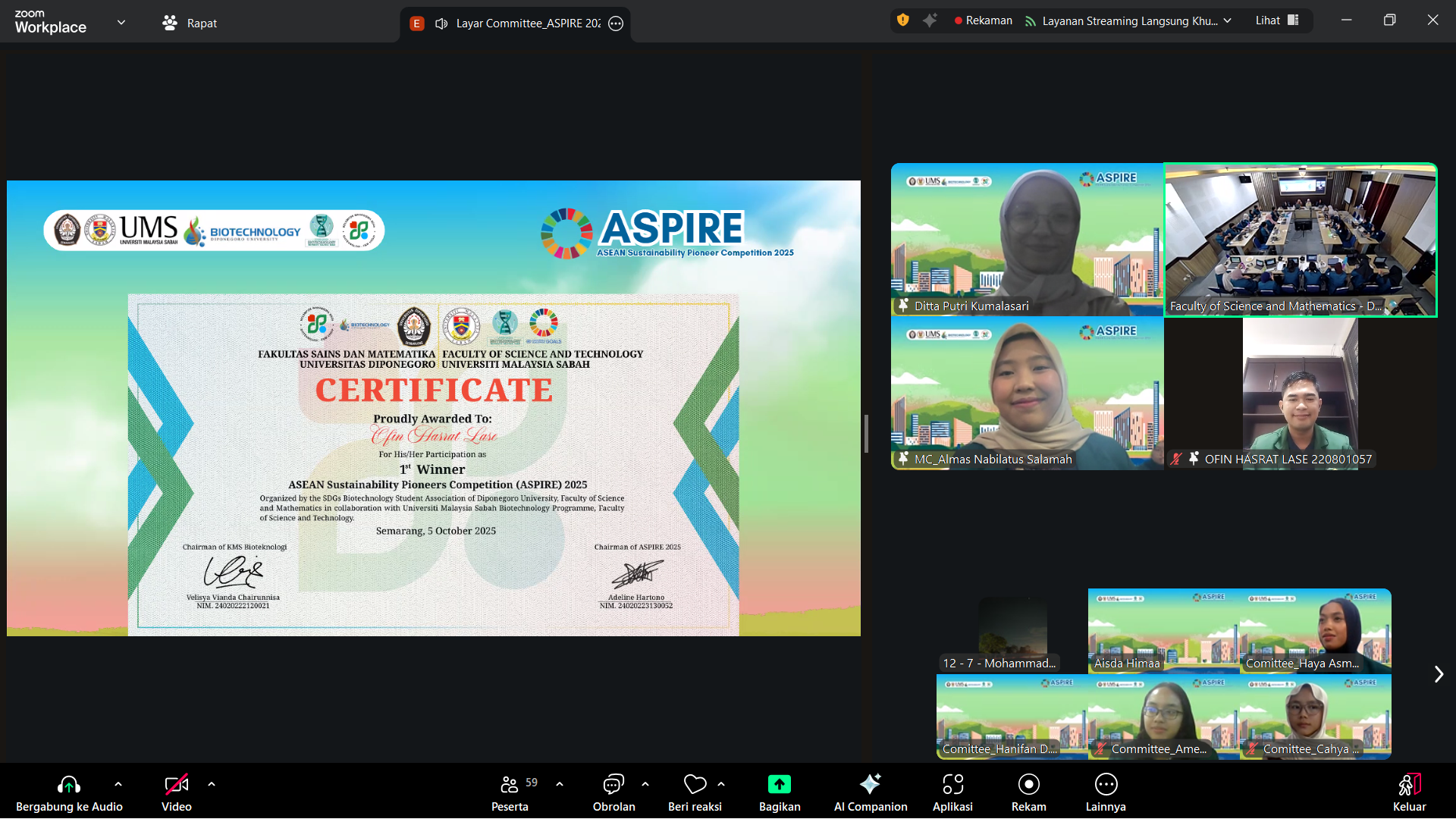The width and height of the screenshot is (1456, 819).
Task: Open the Aplikasi apps icon
Action: point(952,784)
